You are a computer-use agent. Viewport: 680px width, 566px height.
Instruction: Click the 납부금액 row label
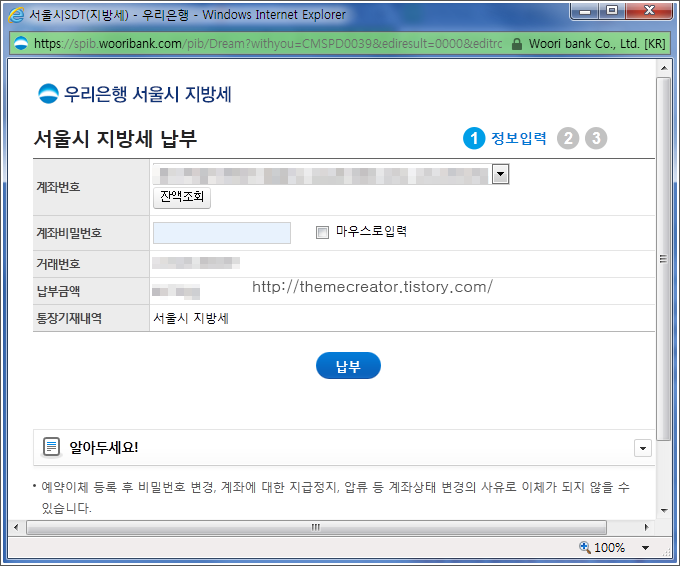(x=58, y=291)
